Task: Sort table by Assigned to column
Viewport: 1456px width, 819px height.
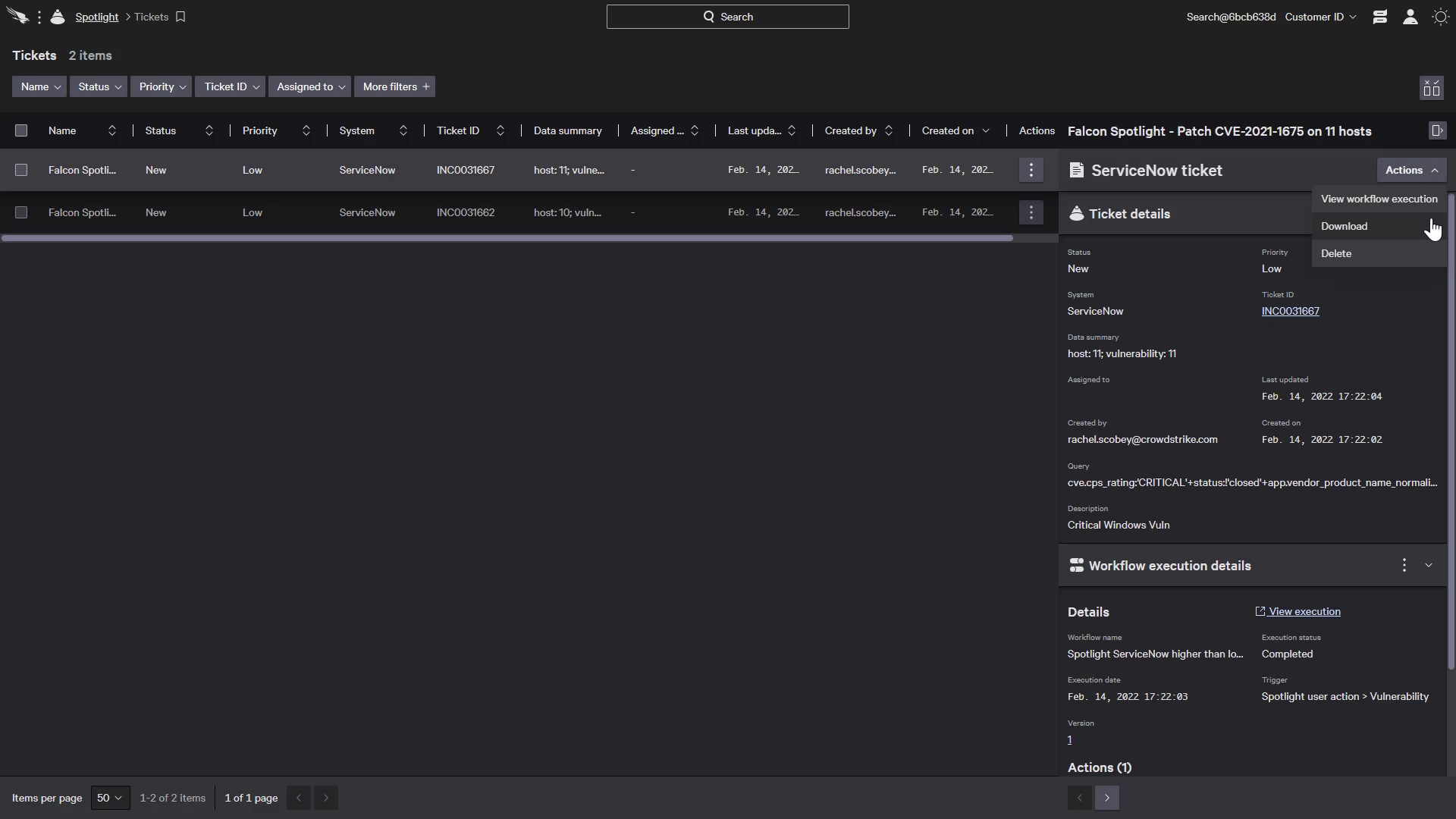Action: (x=695, y=130)
